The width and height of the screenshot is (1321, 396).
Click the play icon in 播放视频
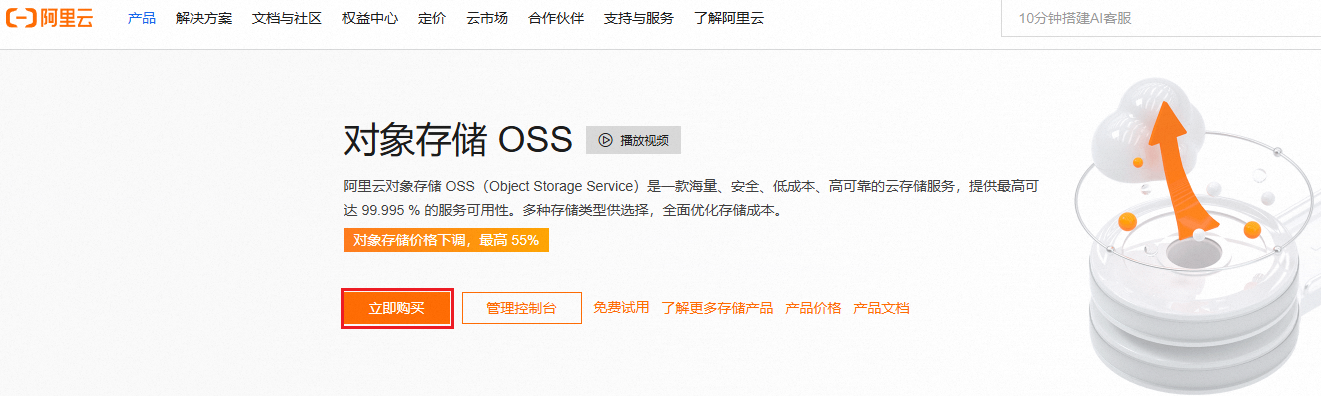605,140
